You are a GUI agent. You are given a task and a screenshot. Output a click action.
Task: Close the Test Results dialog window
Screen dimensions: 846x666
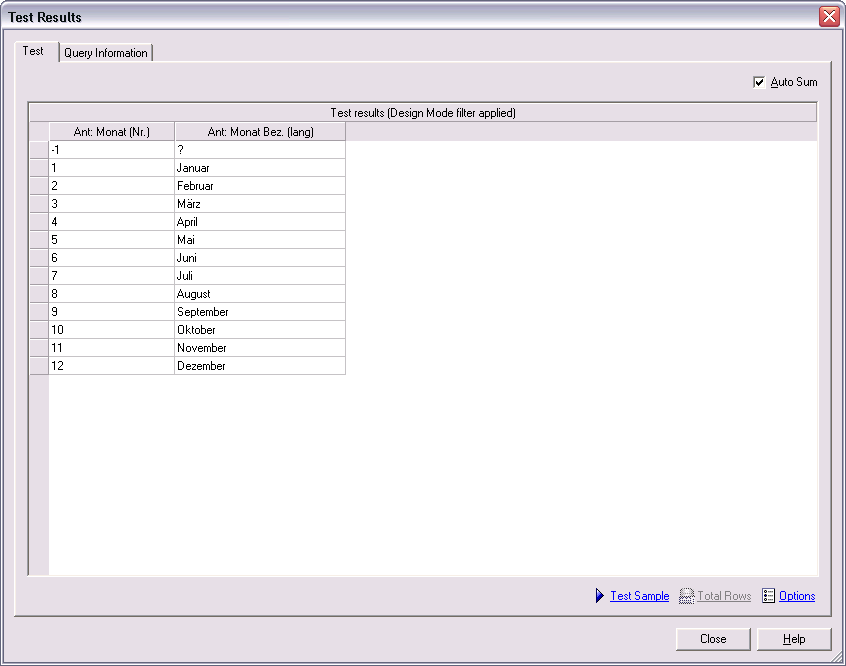click(x=829, y=17)
